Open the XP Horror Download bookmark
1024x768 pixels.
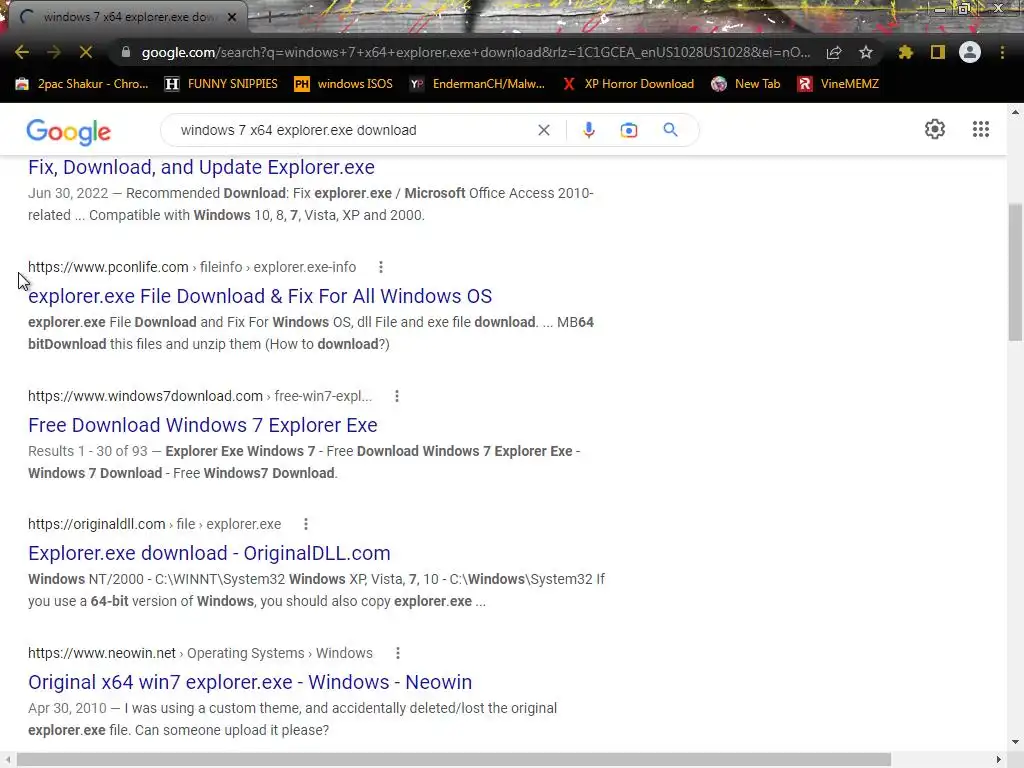point(628,84)
